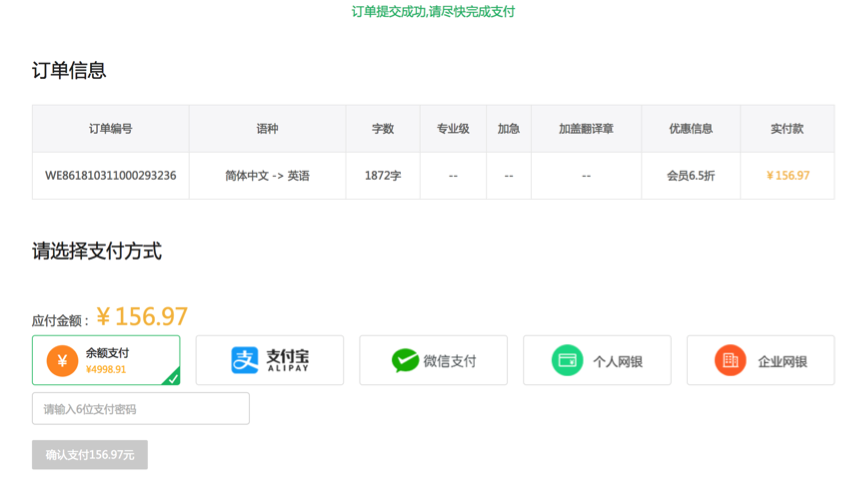Click the 1872字 word count cell

[383, 175]
